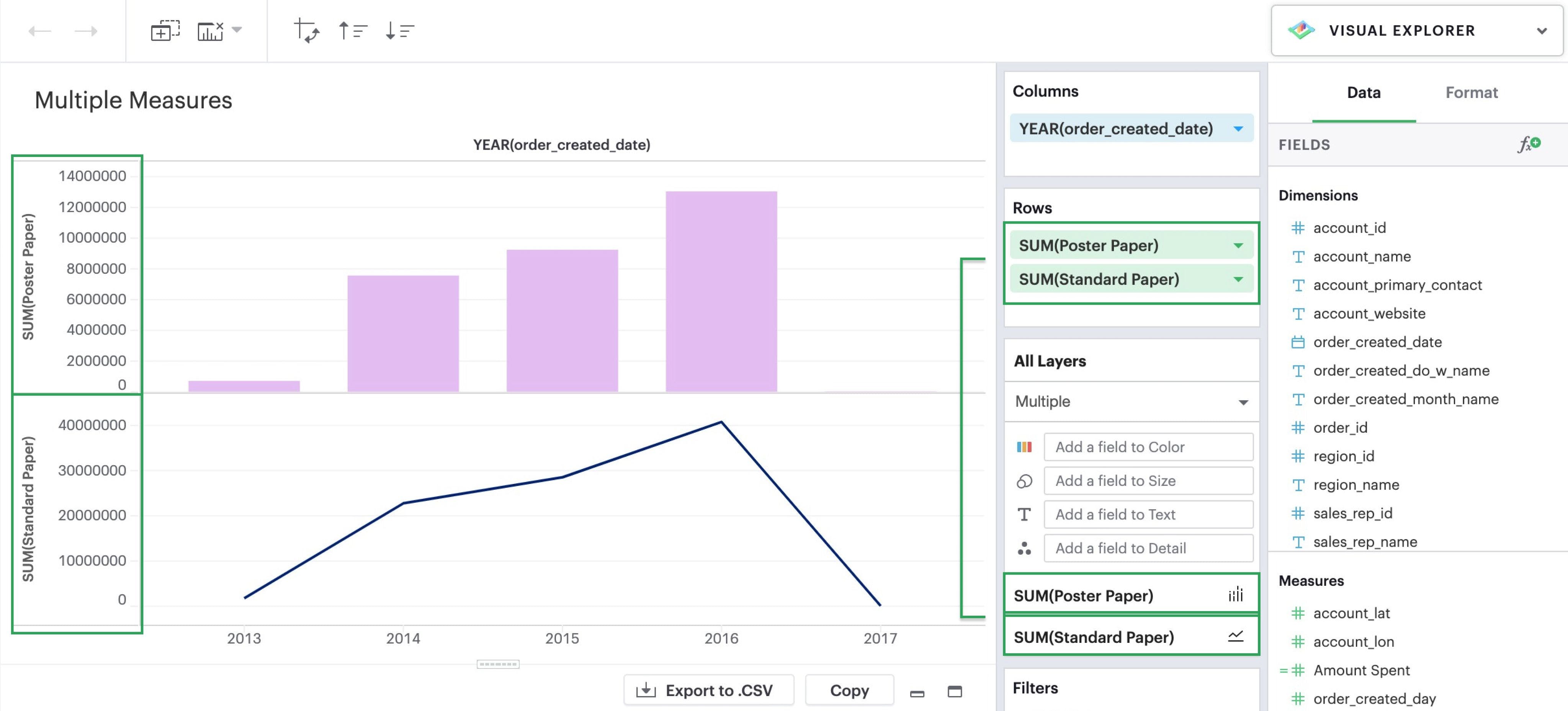The height and width of the screenshot is (711, 1568).
Task: Click the duplicate chart icon
Action: [x=165, y=30]
